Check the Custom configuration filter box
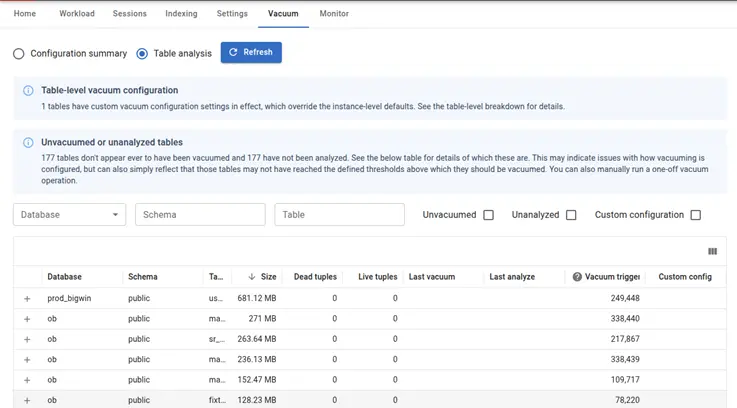The width and height of the screenshot is (737, 408). pyautogui.click(x=695, y=215)
